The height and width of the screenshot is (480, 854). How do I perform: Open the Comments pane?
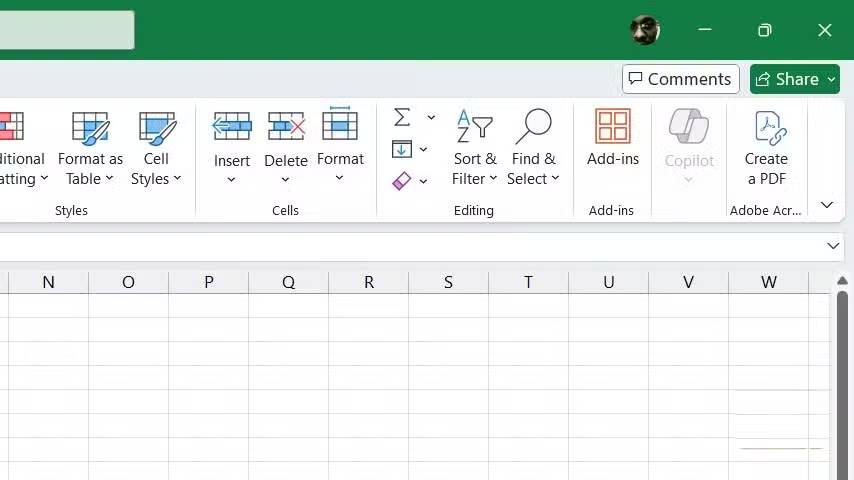click(681, 79)
